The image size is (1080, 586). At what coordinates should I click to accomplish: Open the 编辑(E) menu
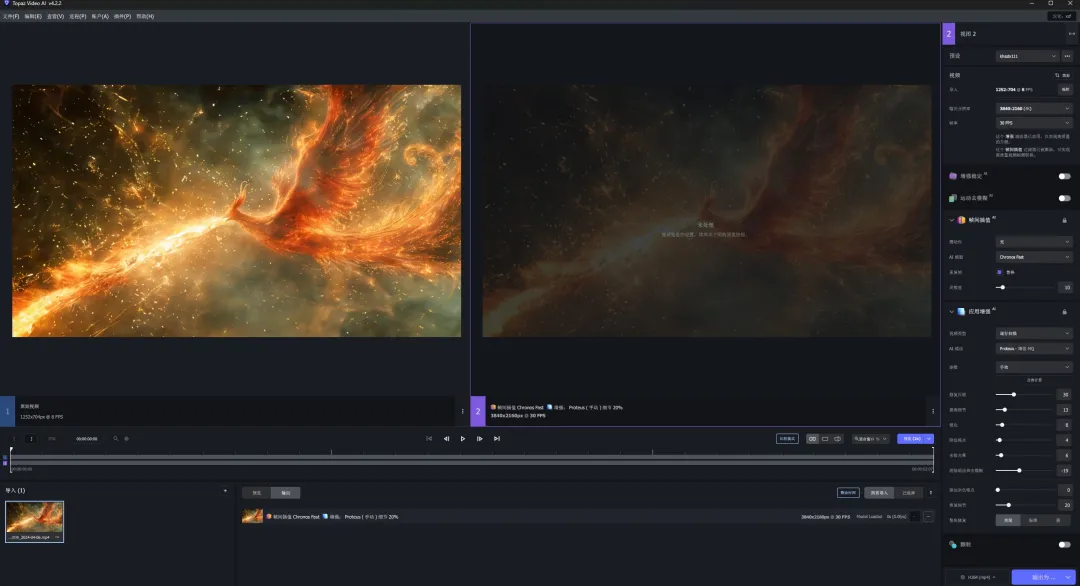[34, 16]
